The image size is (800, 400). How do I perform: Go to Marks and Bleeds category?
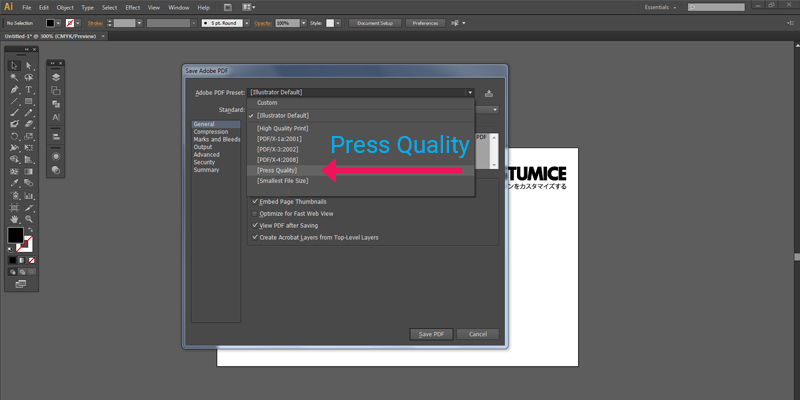(217, 139)
